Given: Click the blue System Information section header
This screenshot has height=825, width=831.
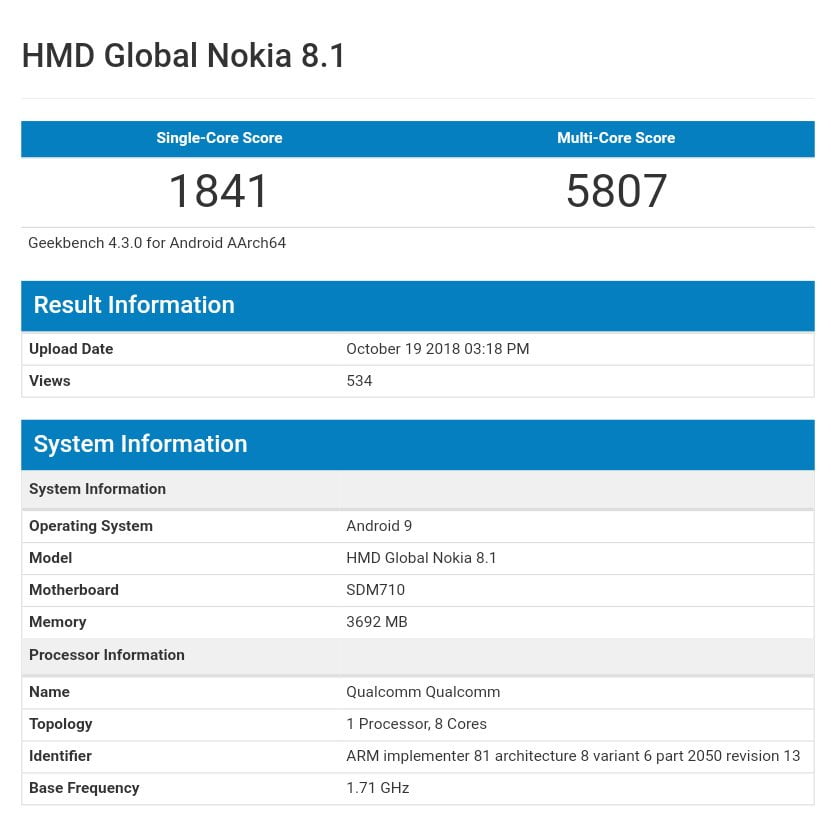Looking at the screenshot, I should [x=418, y=445].
